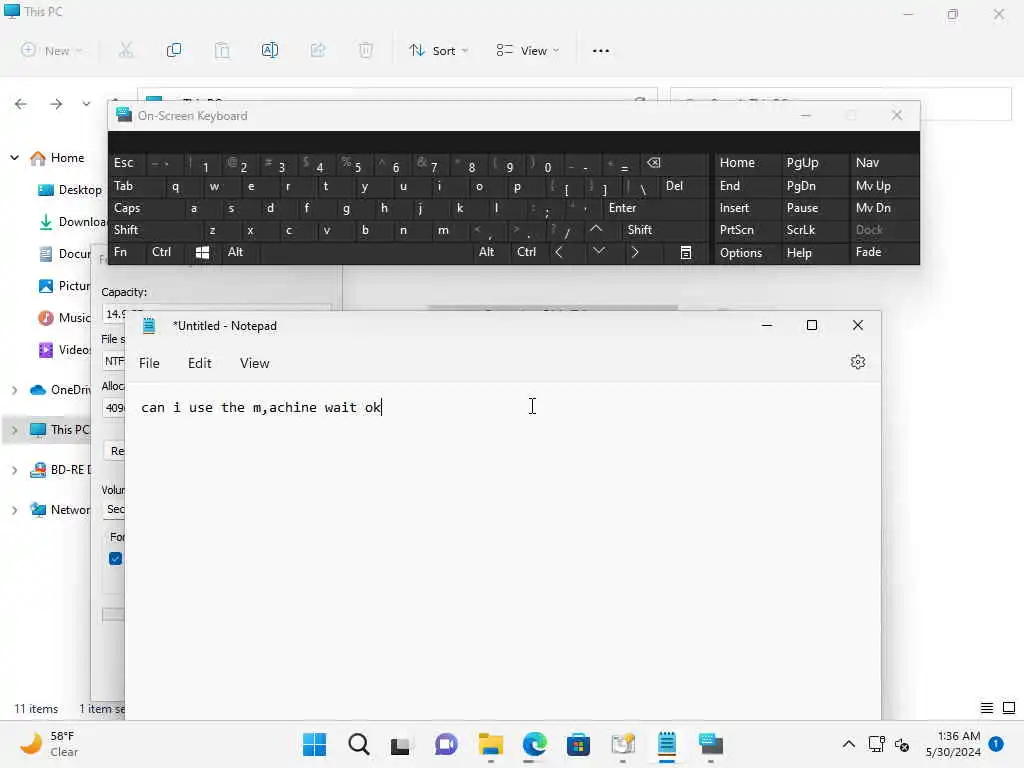Open Notepad settings gear icon
Viewport: 1024px width, 768px height.
tap(858, 362)
